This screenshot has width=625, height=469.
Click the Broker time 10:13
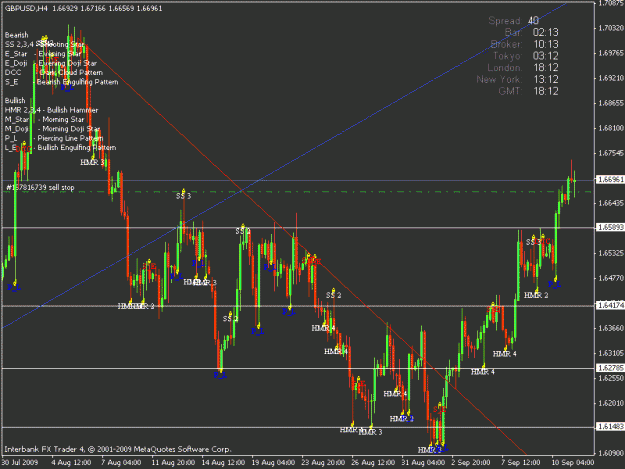tap(546, 44)
